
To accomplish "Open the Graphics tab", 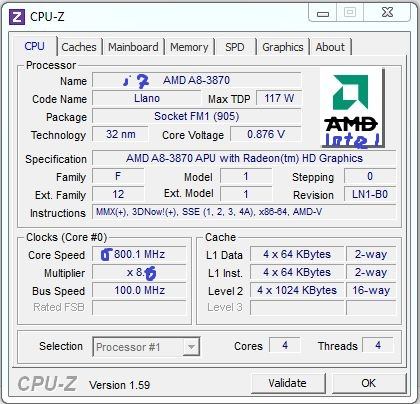I will [283, 47].
